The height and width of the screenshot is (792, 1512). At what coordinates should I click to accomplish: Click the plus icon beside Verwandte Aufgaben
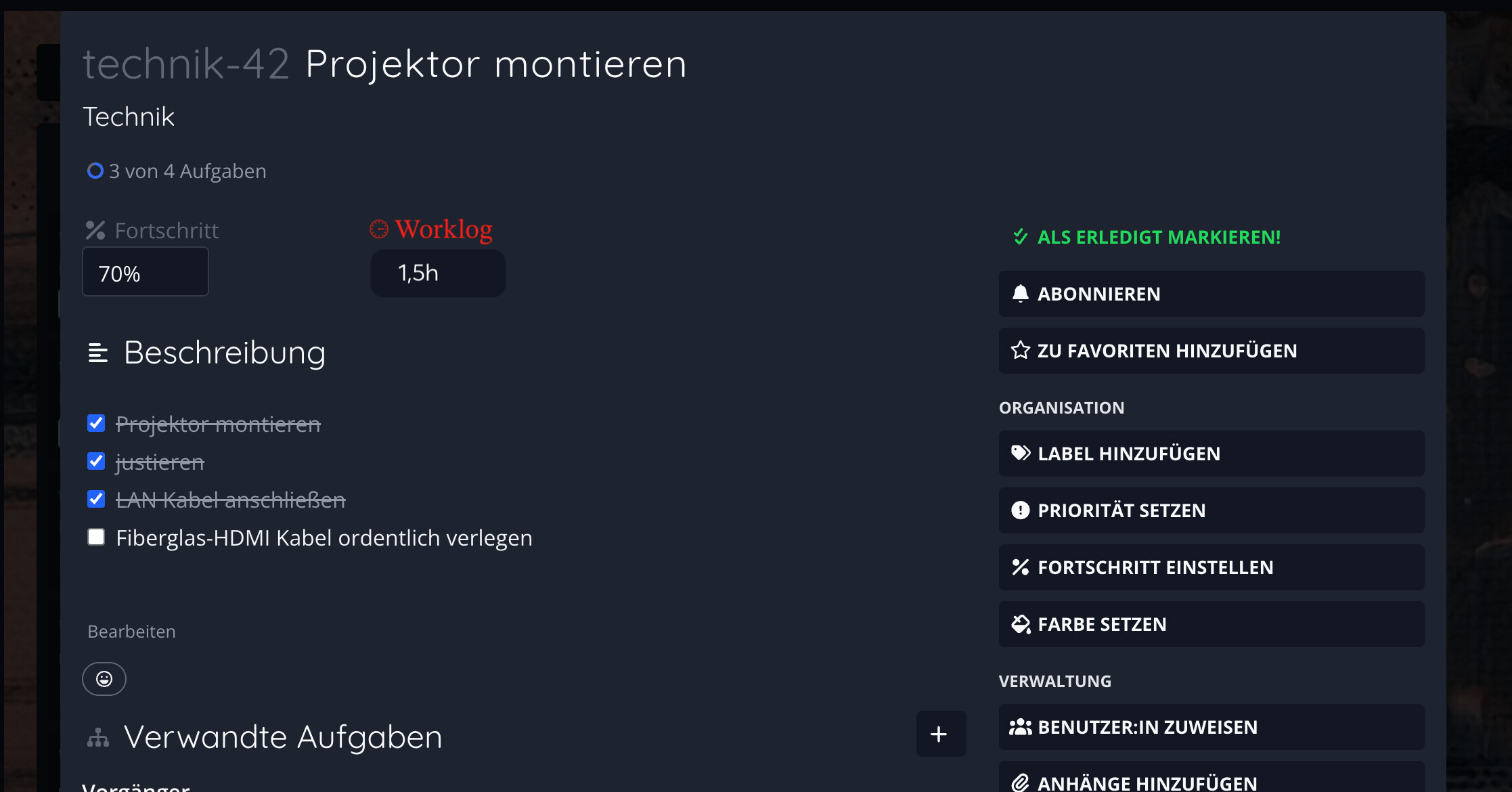[940, 734]
